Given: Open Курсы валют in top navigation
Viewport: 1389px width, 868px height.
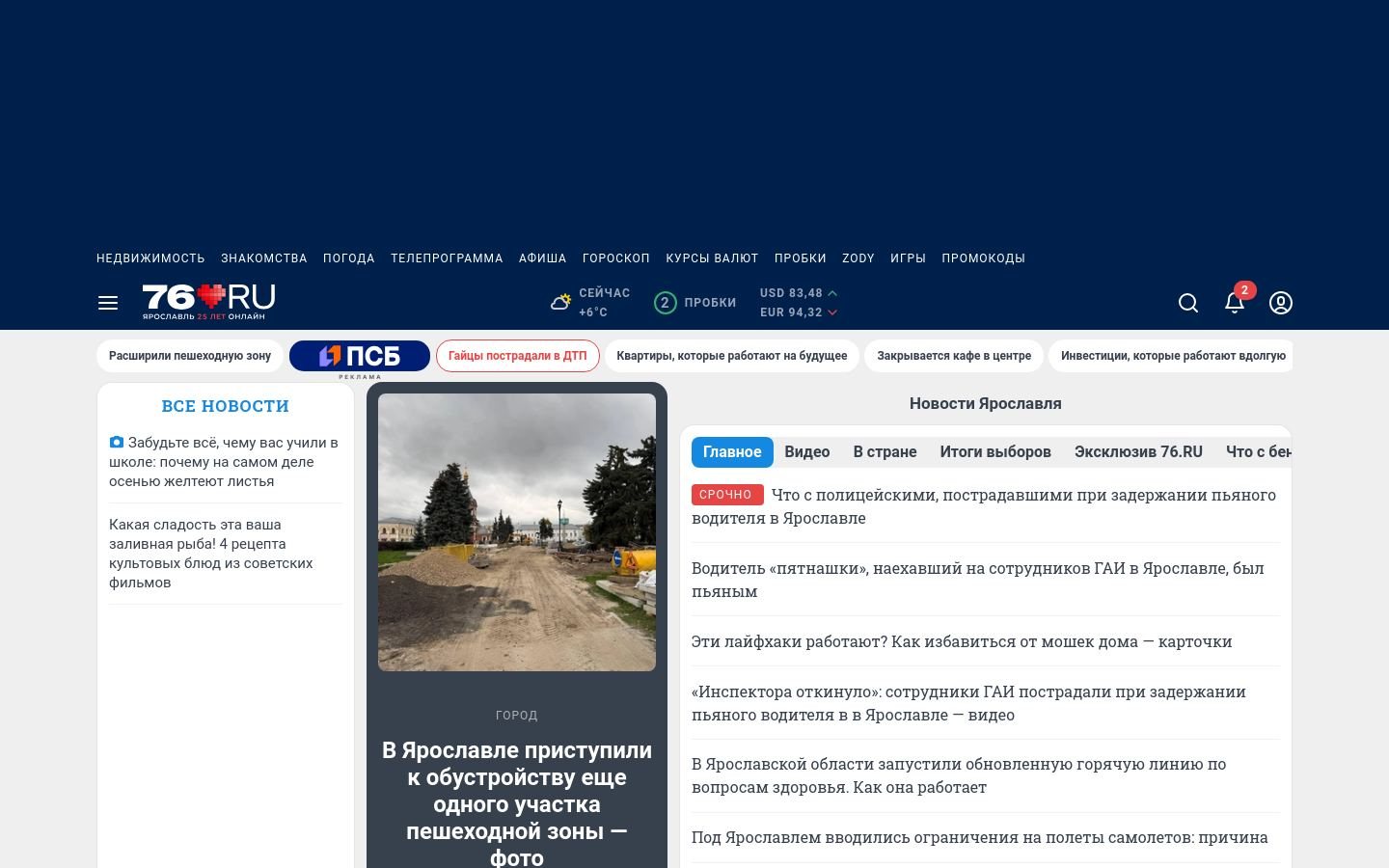Looking at the screenshot, I should point(712,258).
